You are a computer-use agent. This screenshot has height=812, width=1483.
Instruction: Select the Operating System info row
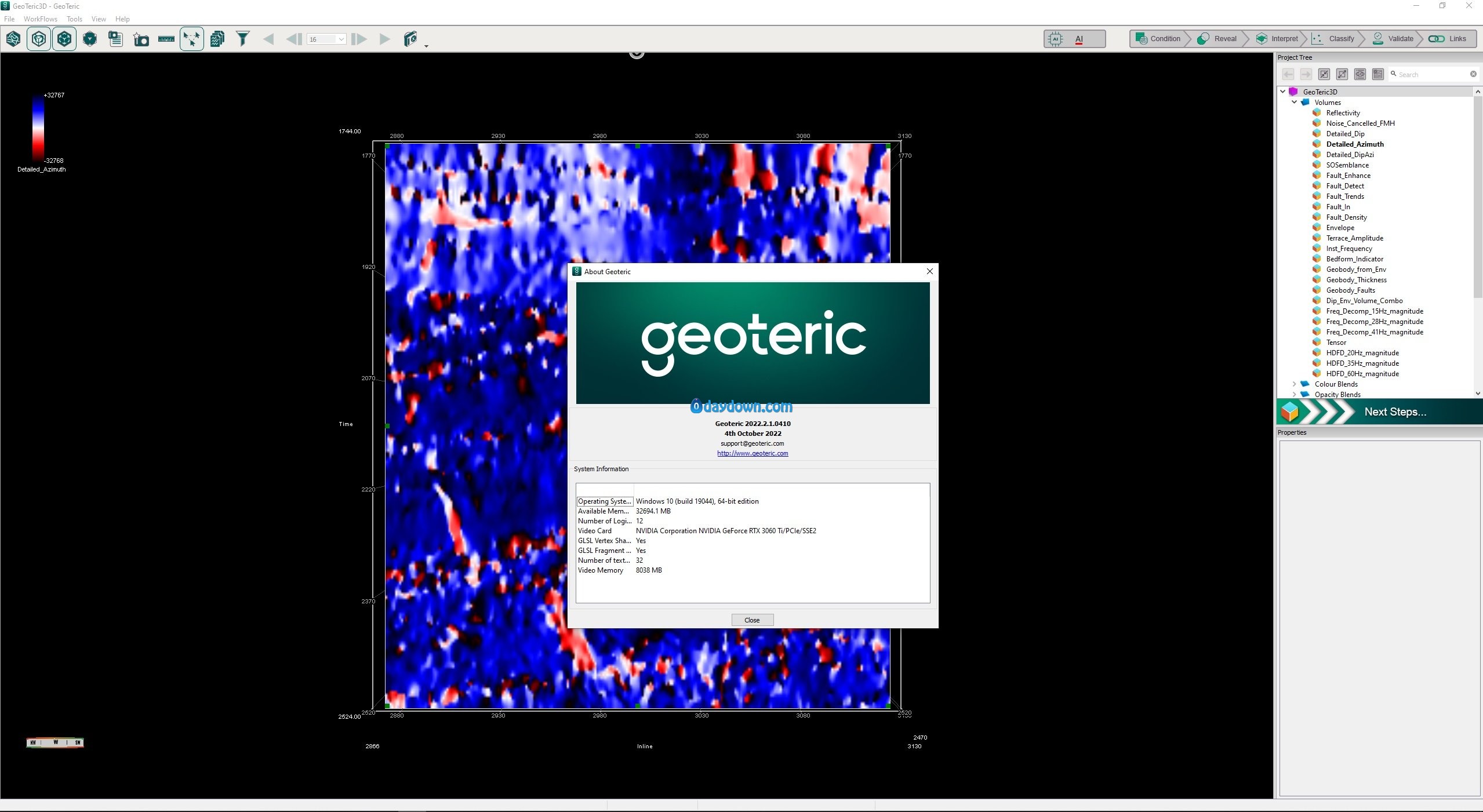click(752, 501)
